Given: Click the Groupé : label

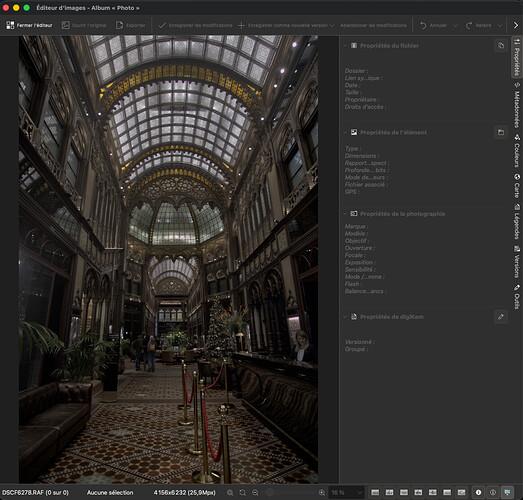Looking at the screenshot, I should point(356,349).
